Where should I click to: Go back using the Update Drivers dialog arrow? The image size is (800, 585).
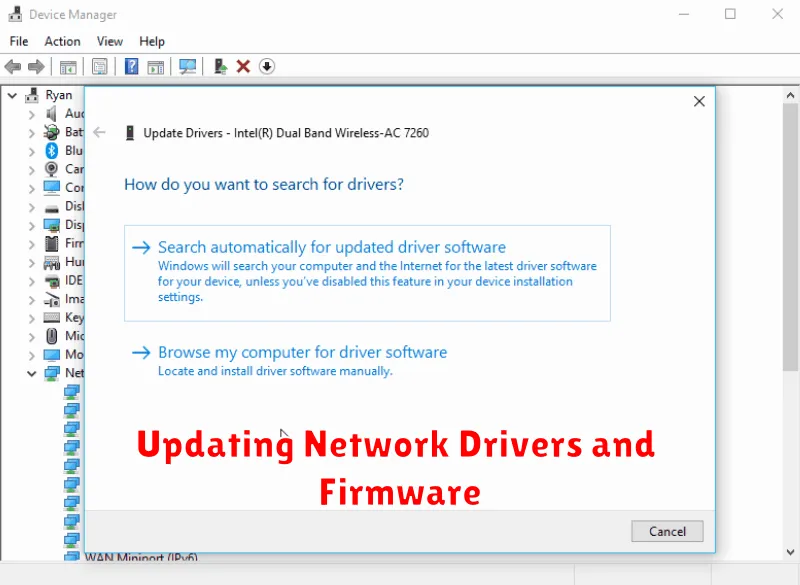(99, 133)
